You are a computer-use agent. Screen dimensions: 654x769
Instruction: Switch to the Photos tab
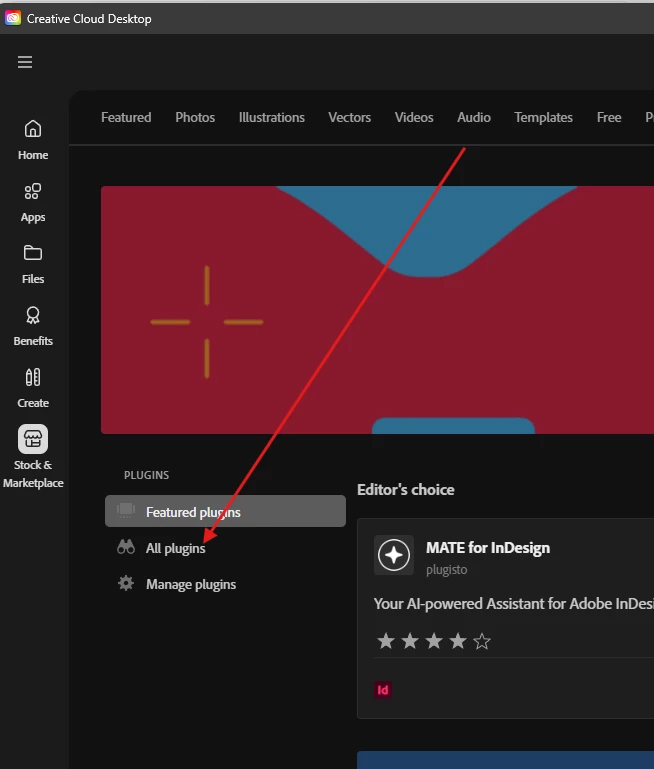195,117
